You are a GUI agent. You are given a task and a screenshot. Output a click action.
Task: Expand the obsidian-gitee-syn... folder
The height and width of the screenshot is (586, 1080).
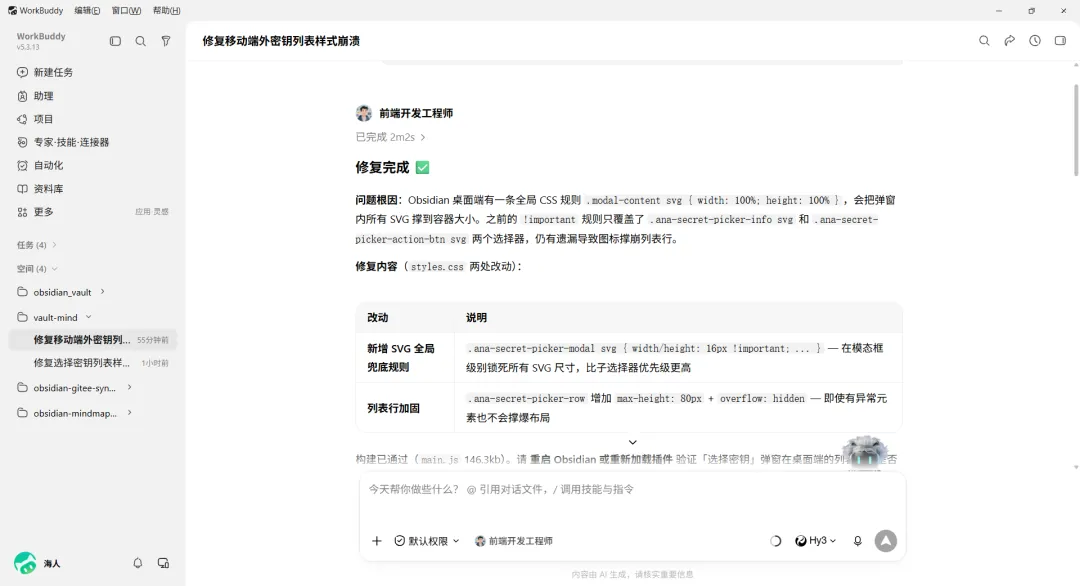click(129, 388)
